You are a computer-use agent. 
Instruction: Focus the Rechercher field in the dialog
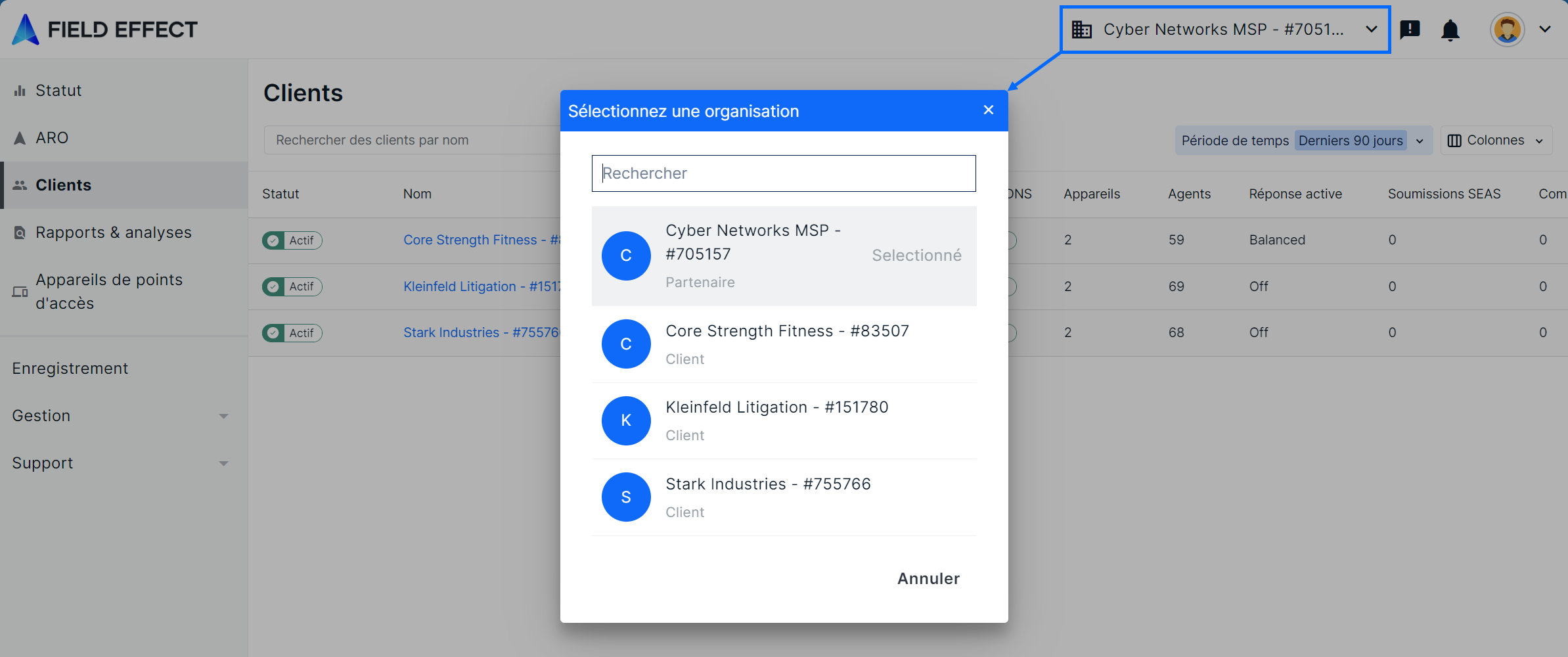784,173
